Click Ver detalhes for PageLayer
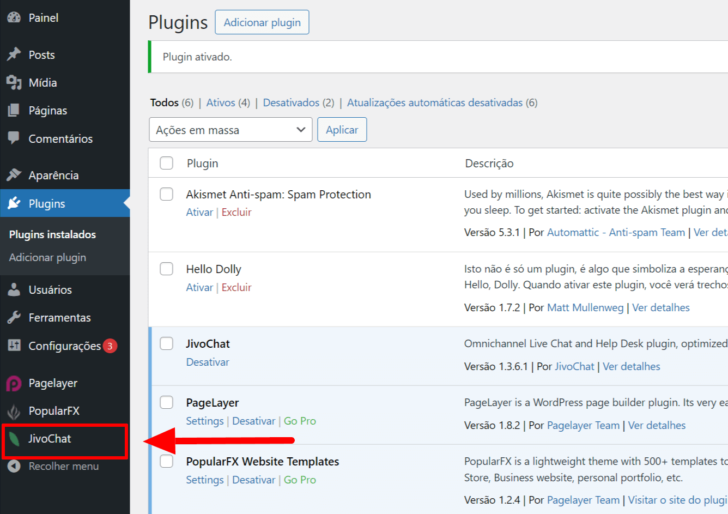The width and height of the screenshot is (728, 514). pos(656,425)
